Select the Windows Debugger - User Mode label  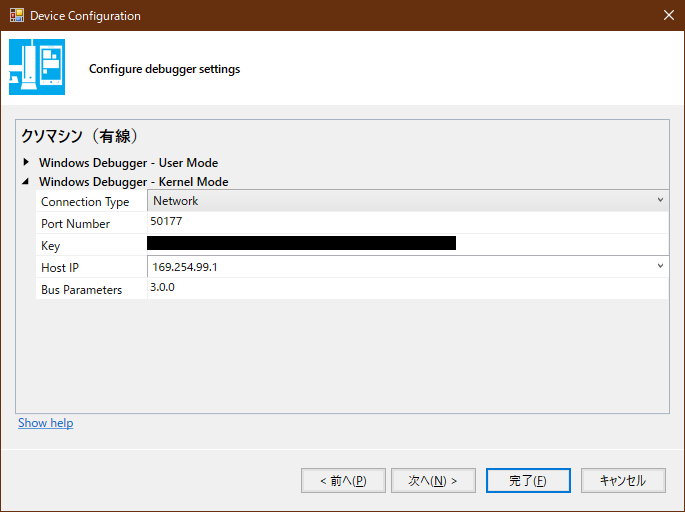point(128,163)
